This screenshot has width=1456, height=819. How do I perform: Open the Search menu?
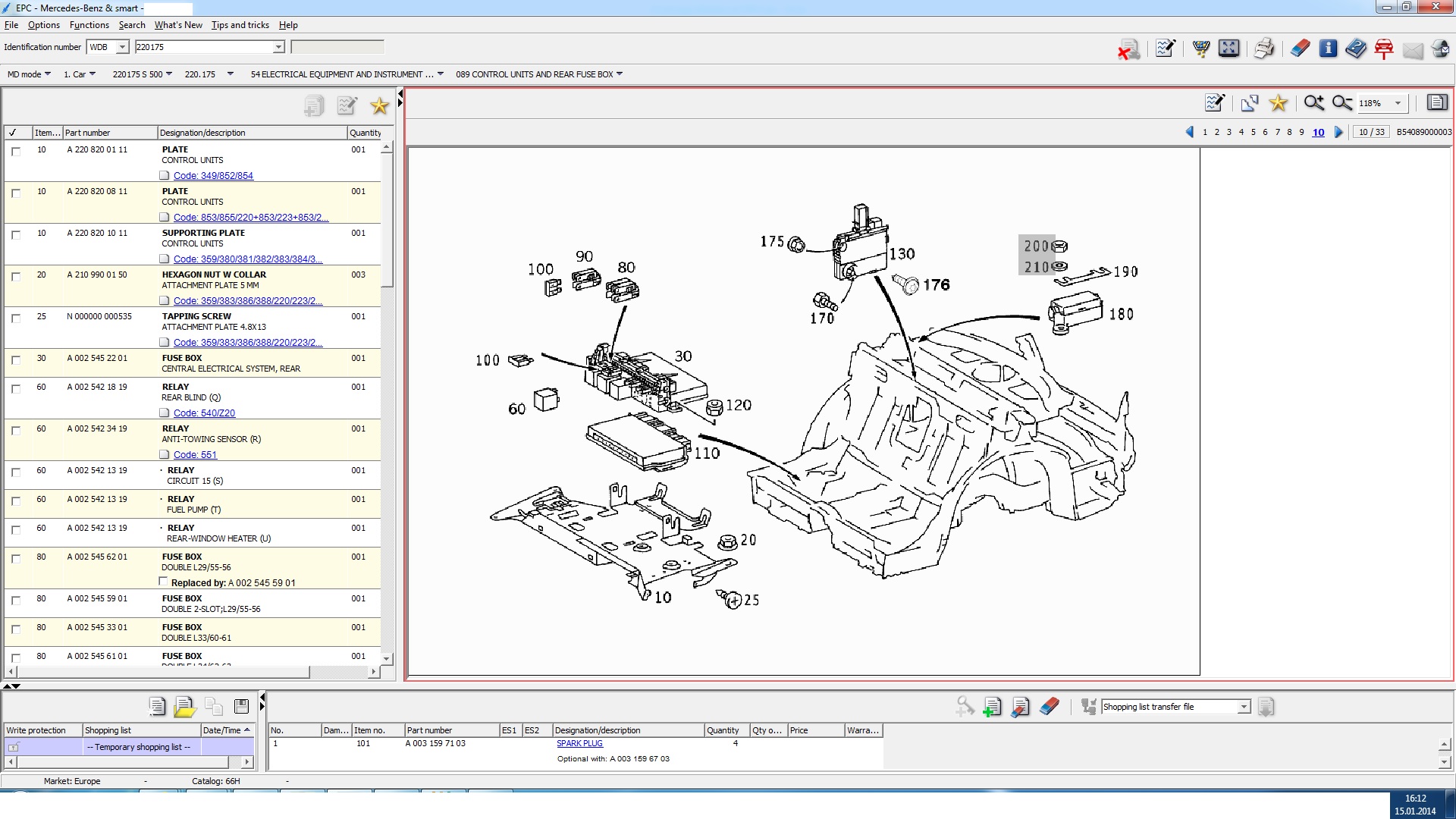[x=132, y=25]
